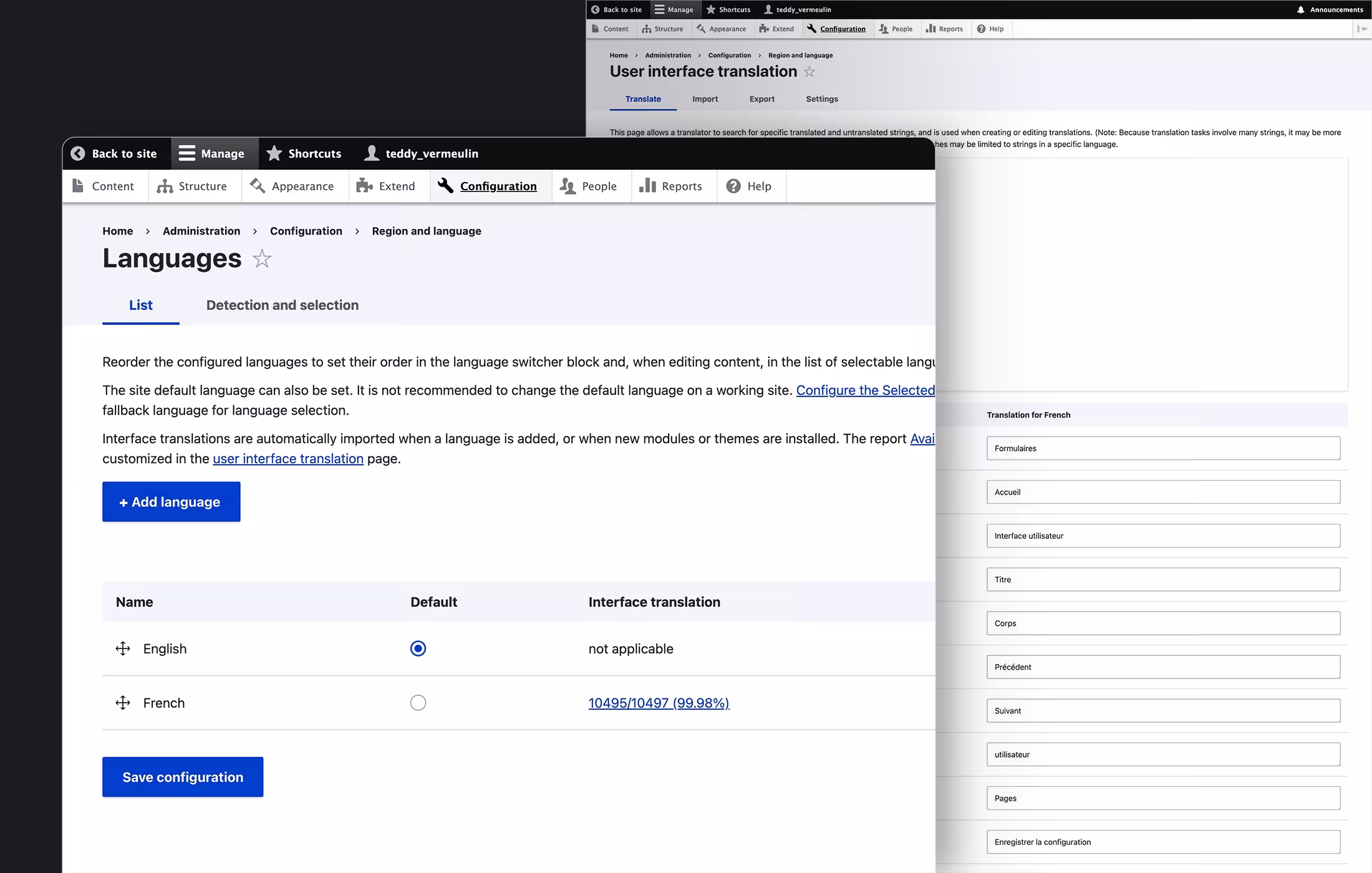Star the User interface translation page
1372x873 pixels.
(809, 72)
